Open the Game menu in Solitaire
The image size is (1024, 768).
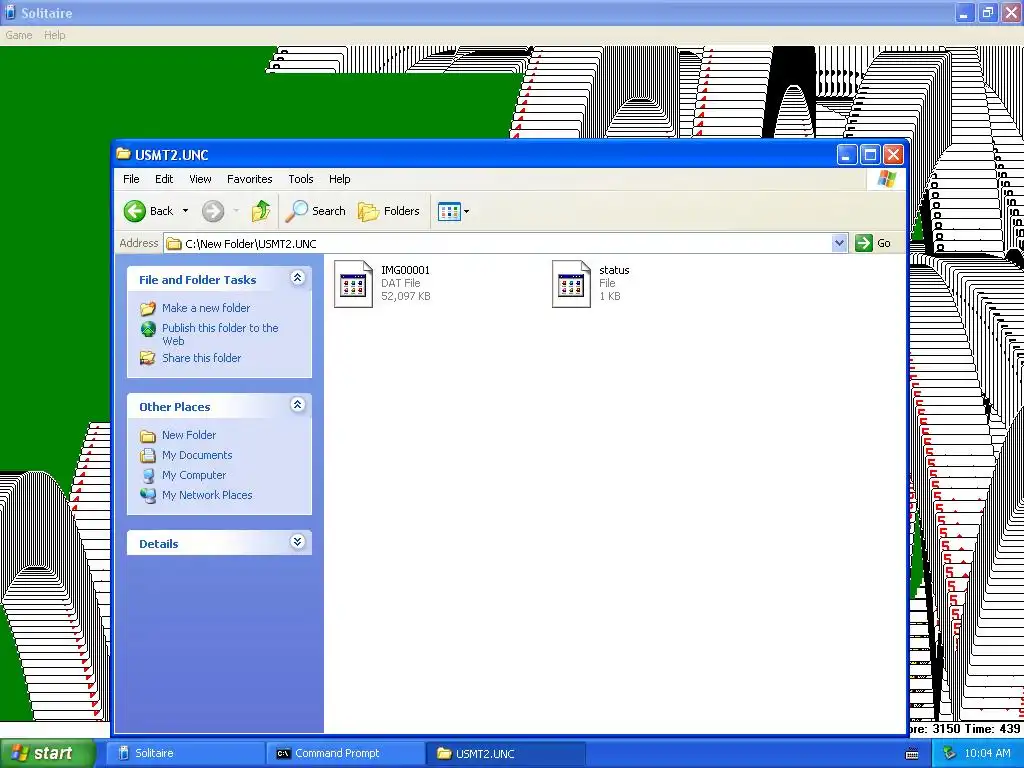click(19, 35)
